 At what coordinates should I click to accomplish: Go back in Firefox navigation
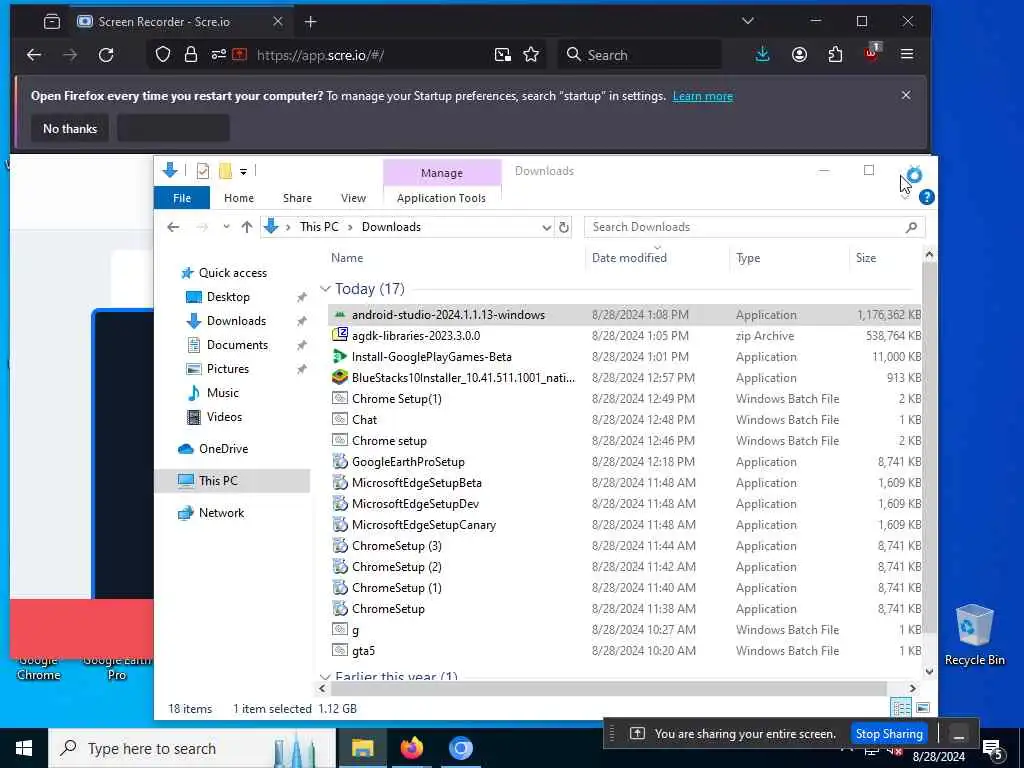point(34,55)
